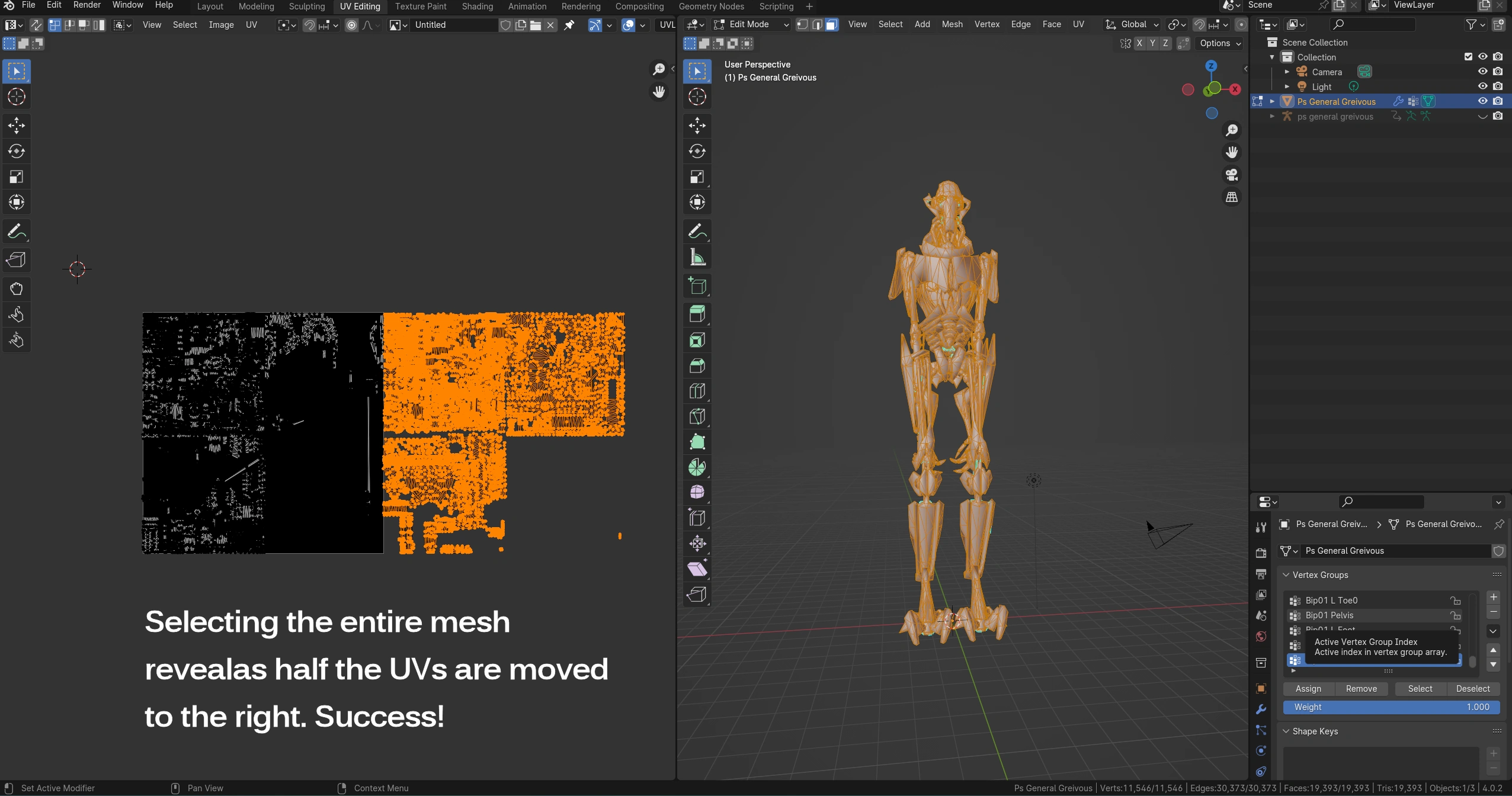Uncheck the Collection exclude checkbox
1512x796 pixels.
click(x=1468, y=57)
